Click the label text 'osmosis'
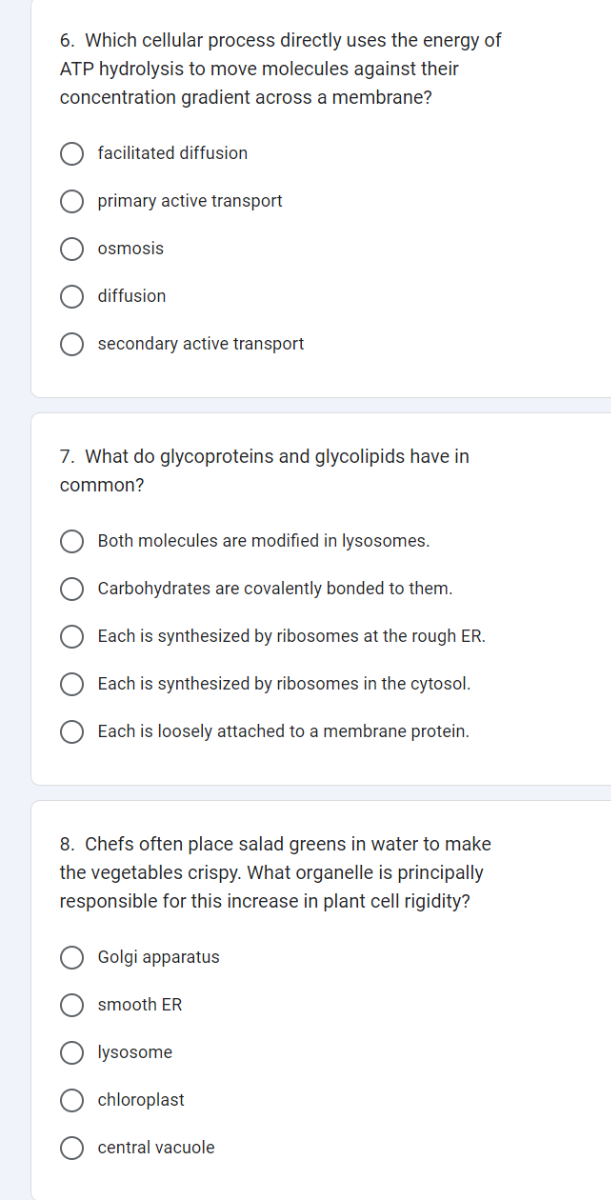 click(x=130, y=248)
